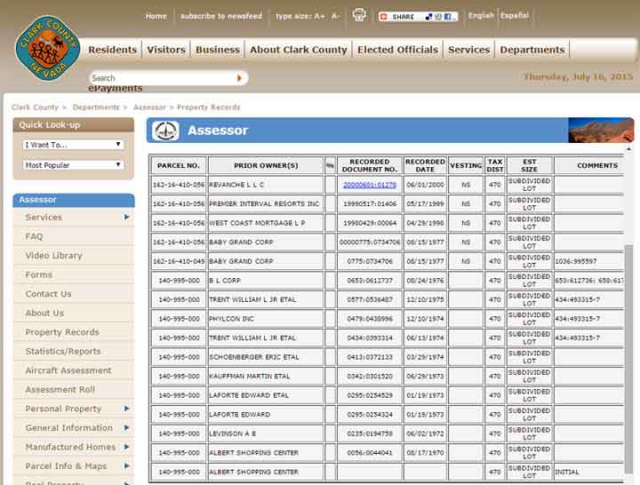Click the search arrow submit icon

pyautogui.click(x=240, y=78)
